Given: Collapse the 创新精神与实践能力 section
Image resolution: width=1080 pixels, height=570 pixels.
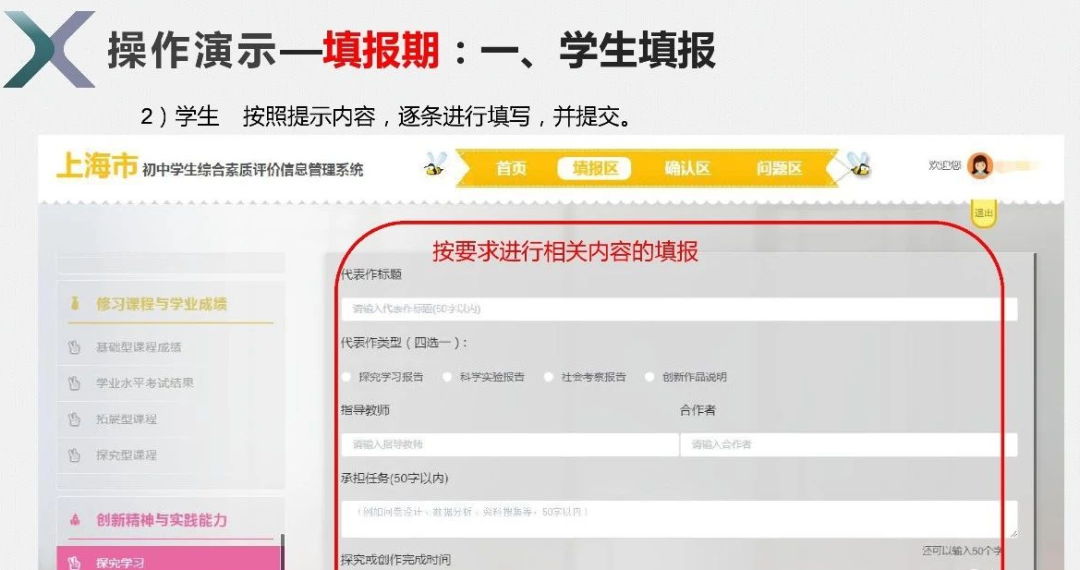Looking at the screenshot, I should point(162,520).
